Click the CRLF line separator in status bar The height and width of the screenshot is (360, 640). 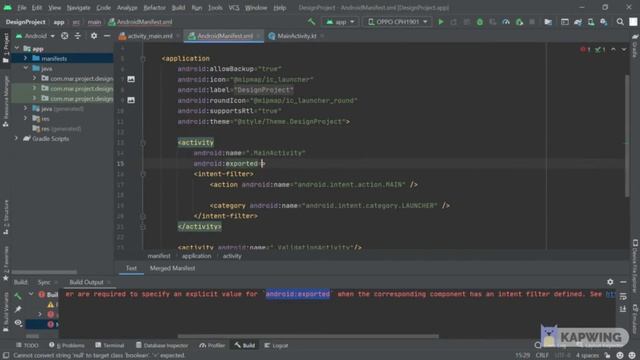542,355
